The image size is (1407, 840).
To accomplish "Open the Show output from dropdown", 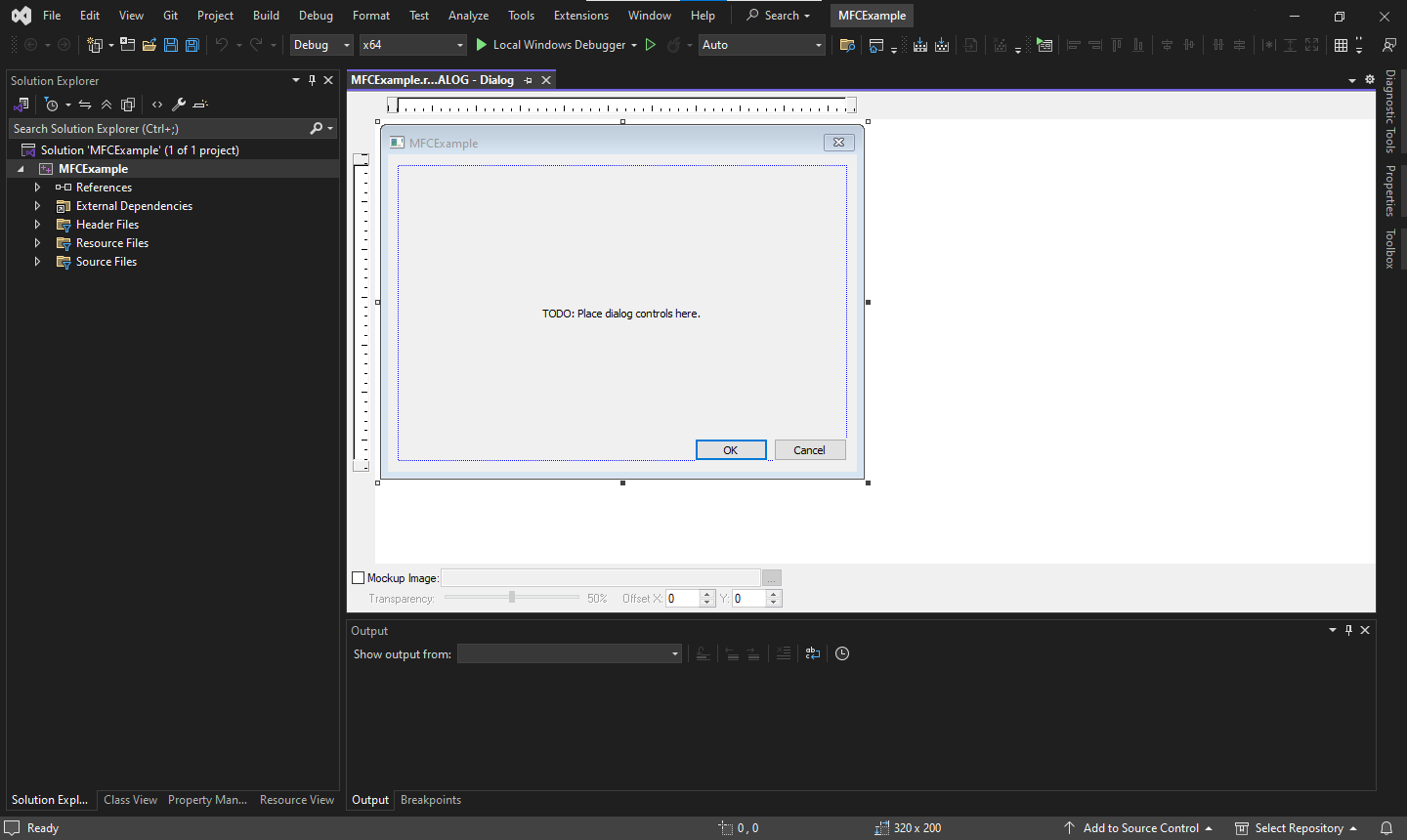I will pos(569,653).
